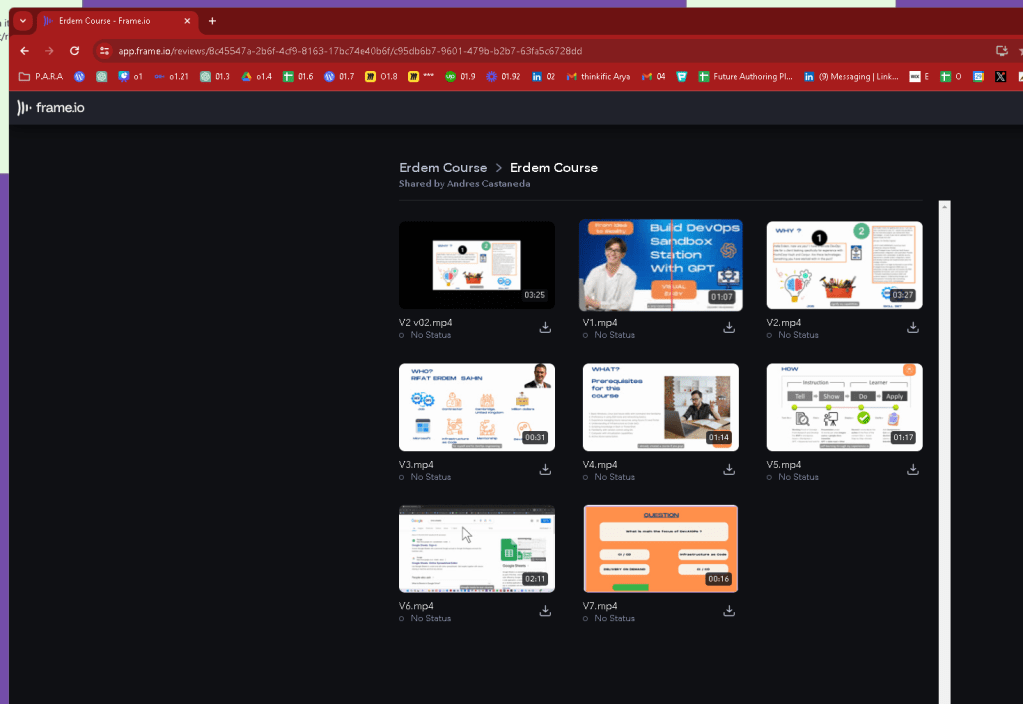Open a new browser tab with plus icon
The image size is (1023, 704).
[212, 21]
